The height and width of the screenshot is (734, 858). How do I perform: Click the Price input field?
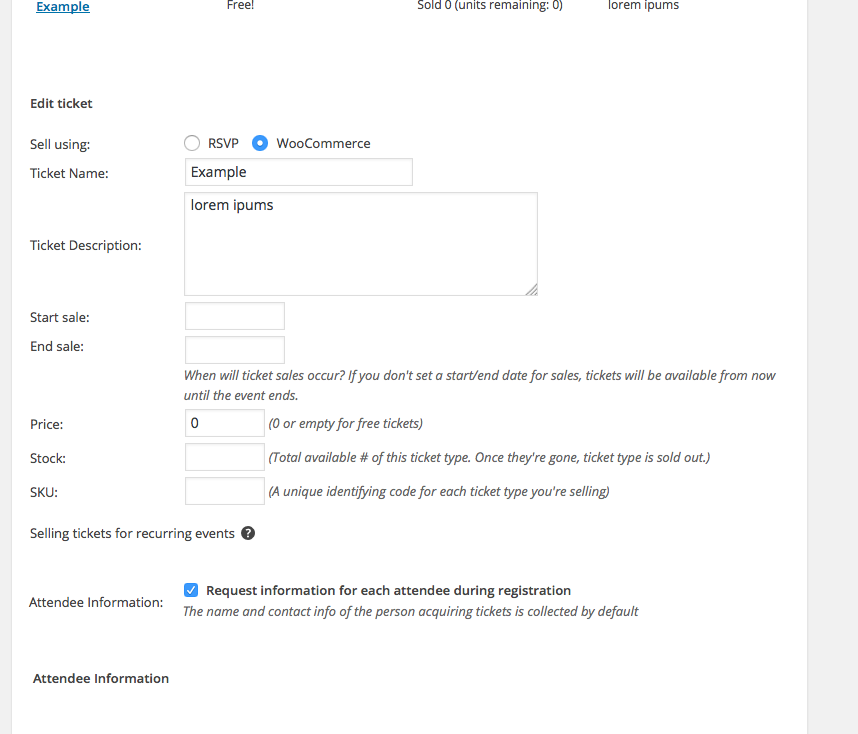pos(225,423)
